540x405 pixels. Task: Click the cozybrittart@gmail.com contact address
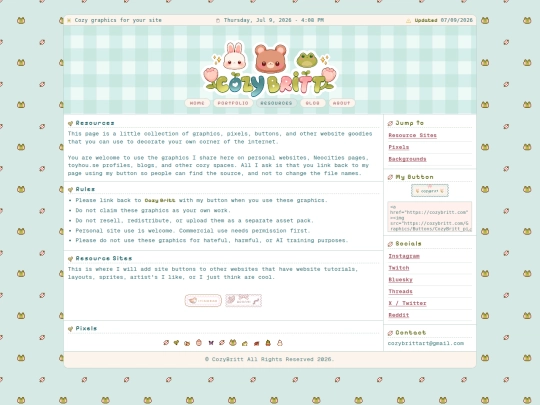tap(426, 343)
